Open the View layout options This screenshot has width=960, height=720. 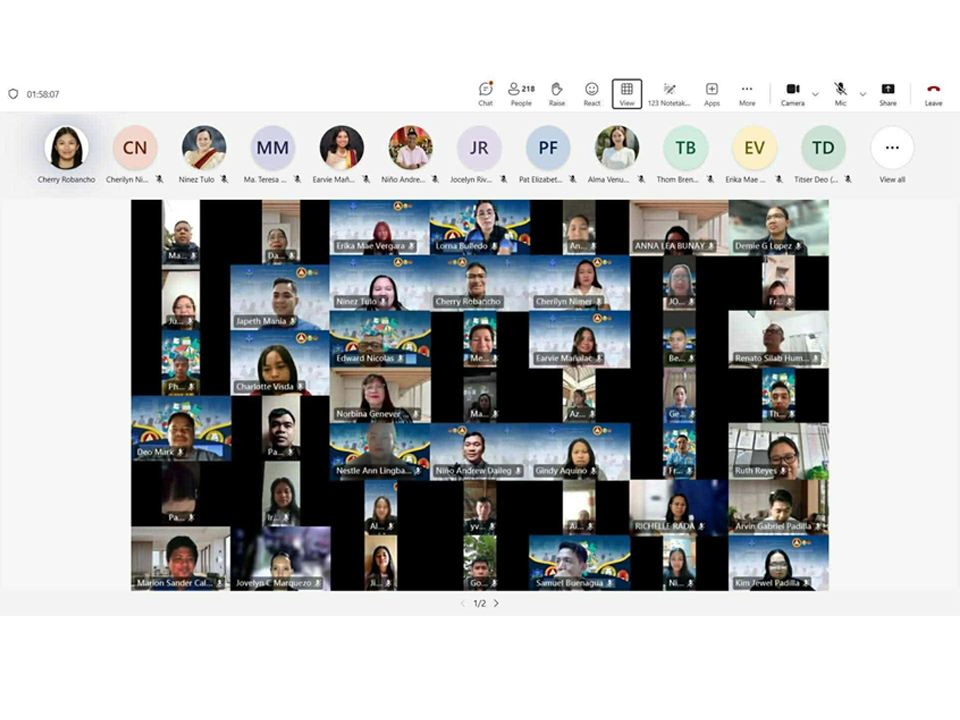[x=627, y=93]
